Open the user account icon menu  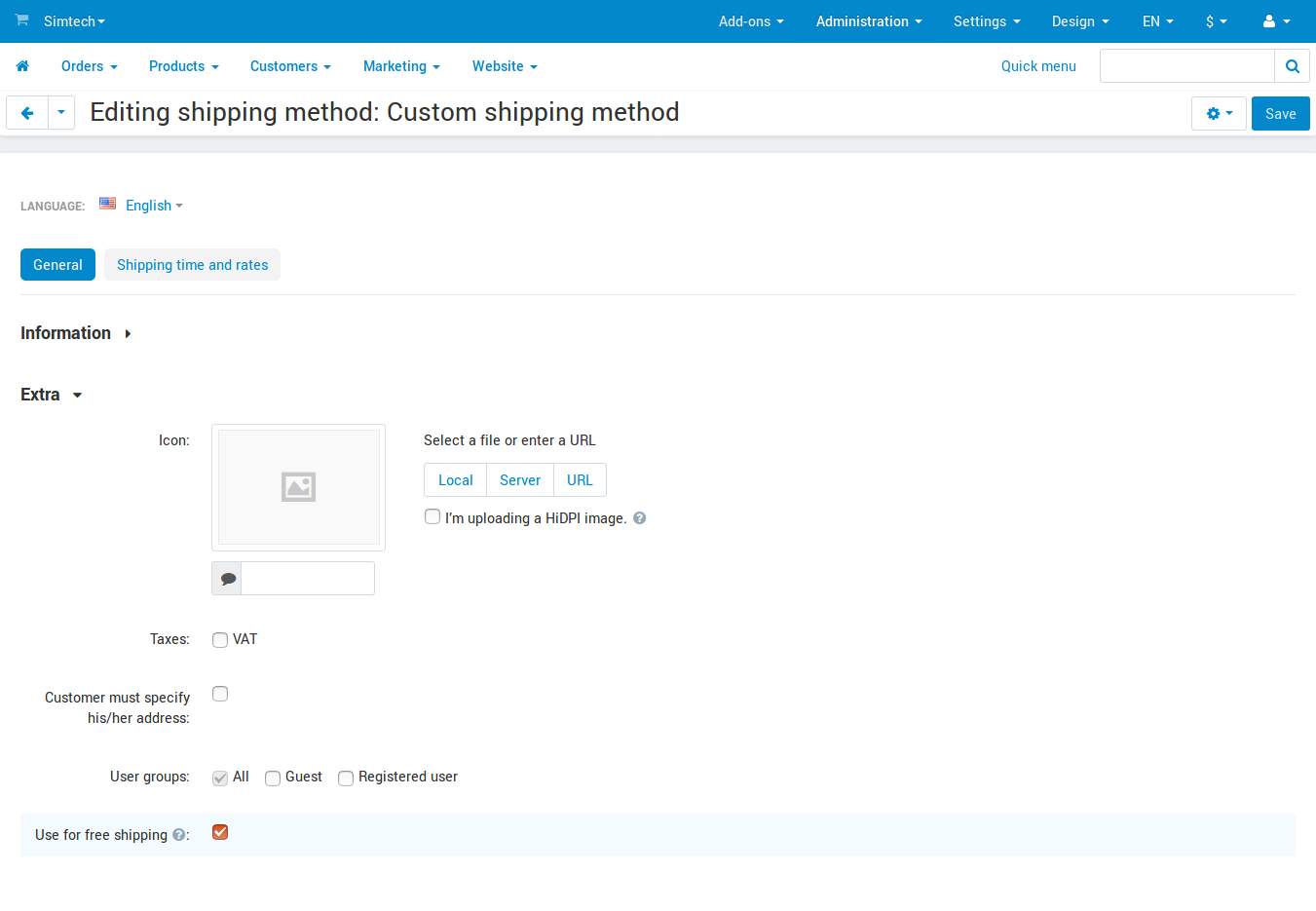(1276, 21)
